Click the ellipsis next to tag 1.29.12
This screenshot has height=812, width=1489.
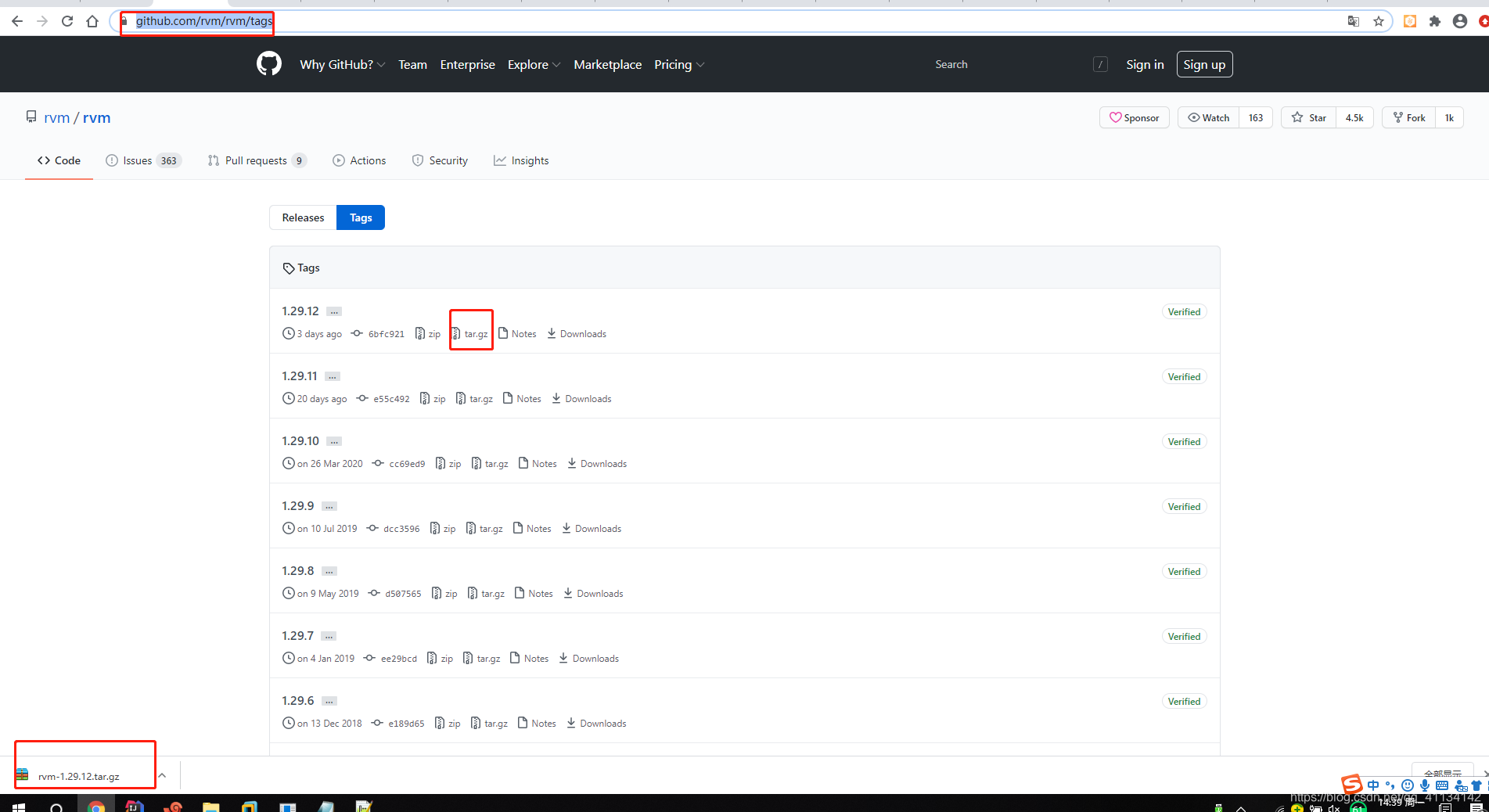coord(334,311)
